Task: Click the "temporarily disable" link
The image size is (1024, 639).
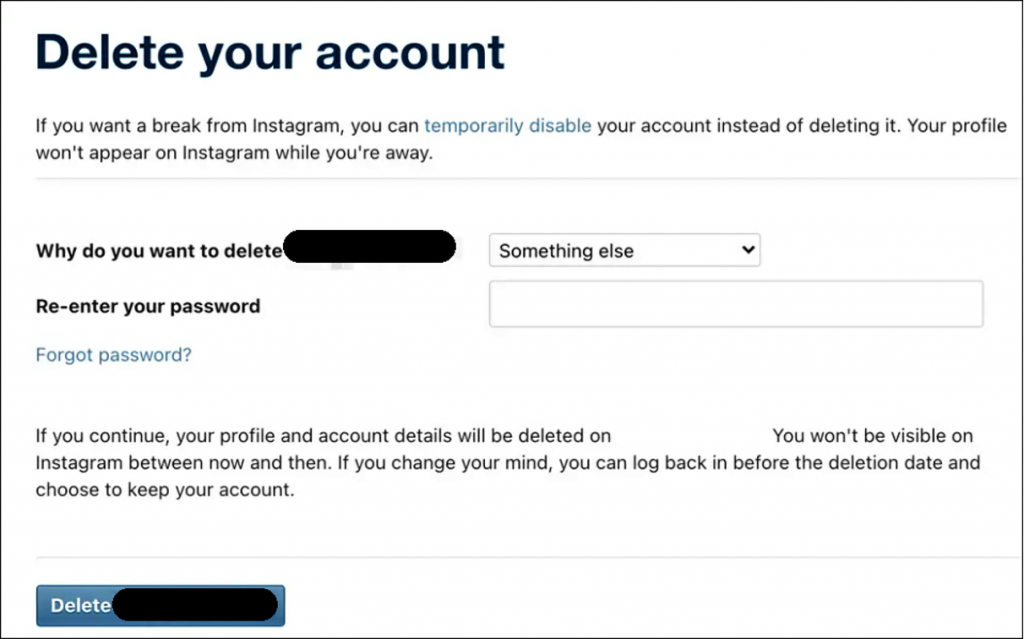Action: (x=507, y=126)
